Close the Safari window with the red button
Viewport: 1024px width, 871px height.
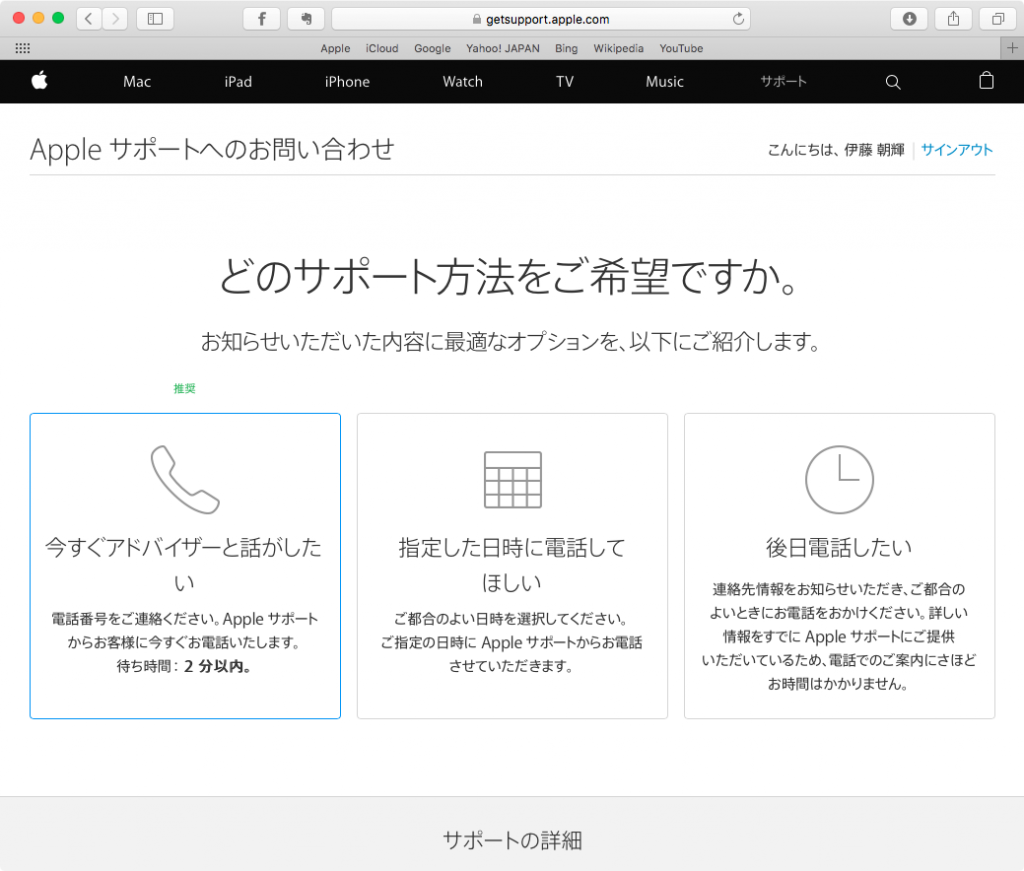click(19, 18)
